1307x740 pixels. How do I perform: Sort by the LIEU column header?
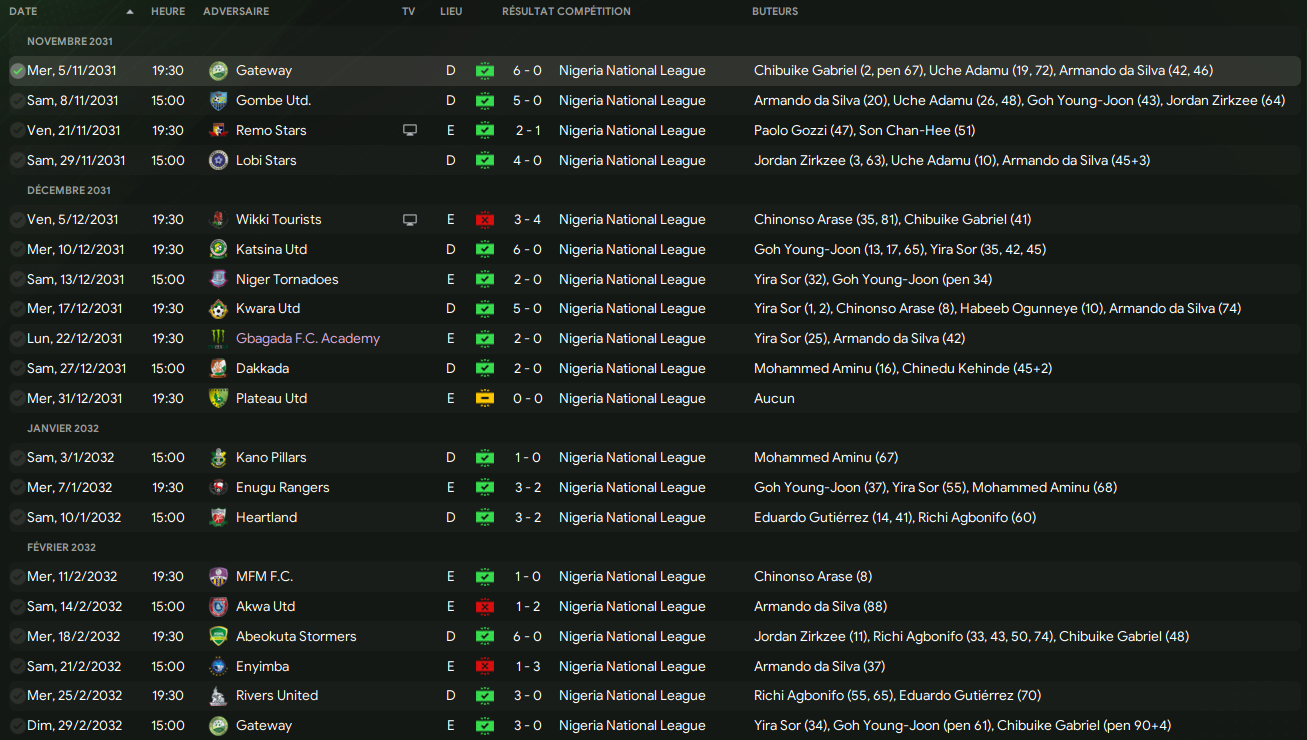[x=451, y=12]
